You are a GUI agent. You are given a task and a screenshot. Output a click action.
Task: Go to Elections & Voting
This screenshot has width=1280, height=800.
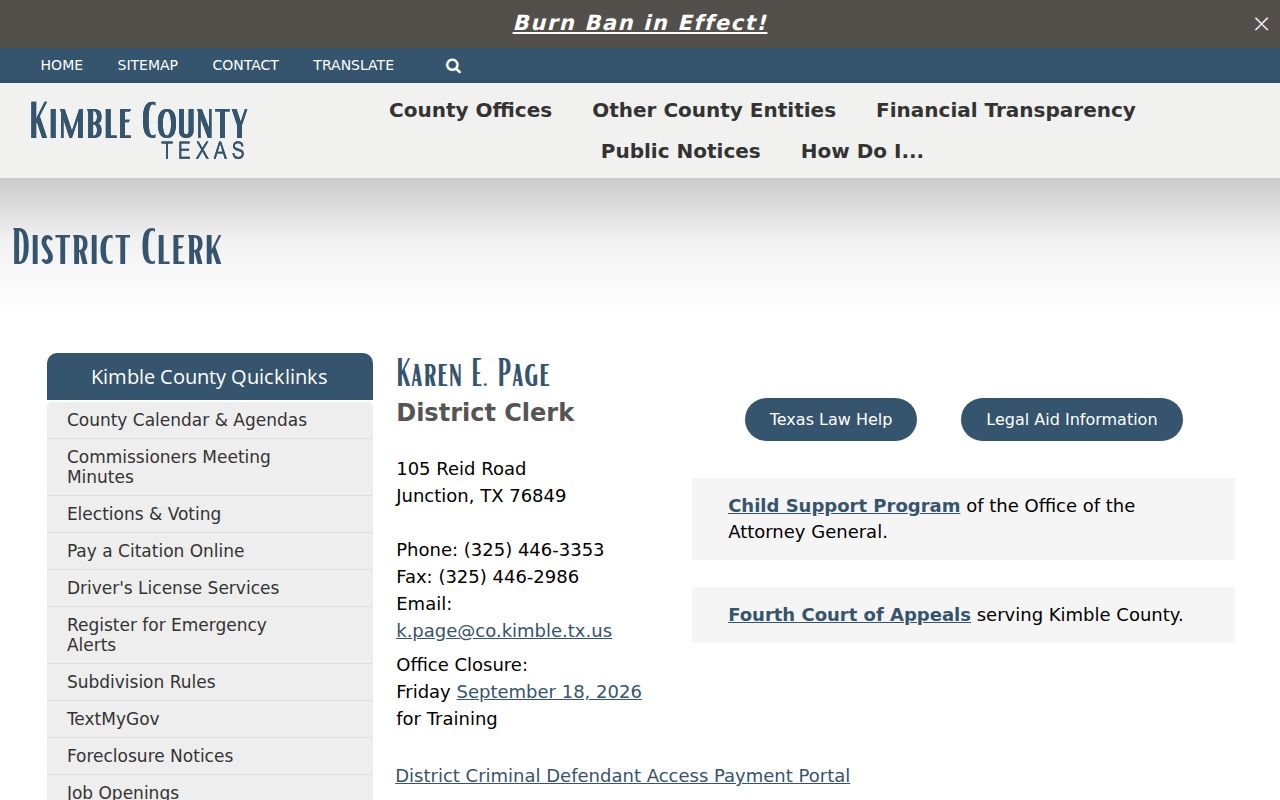tap(210, 514)
